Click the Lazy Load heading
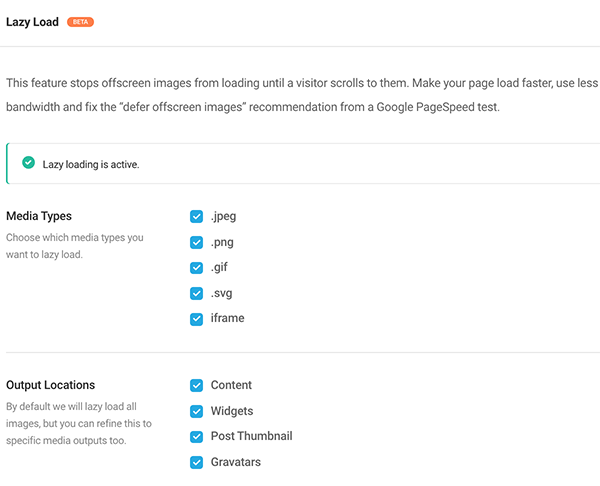The height and width of the screenshot is (486, 600). click(32, 21)
